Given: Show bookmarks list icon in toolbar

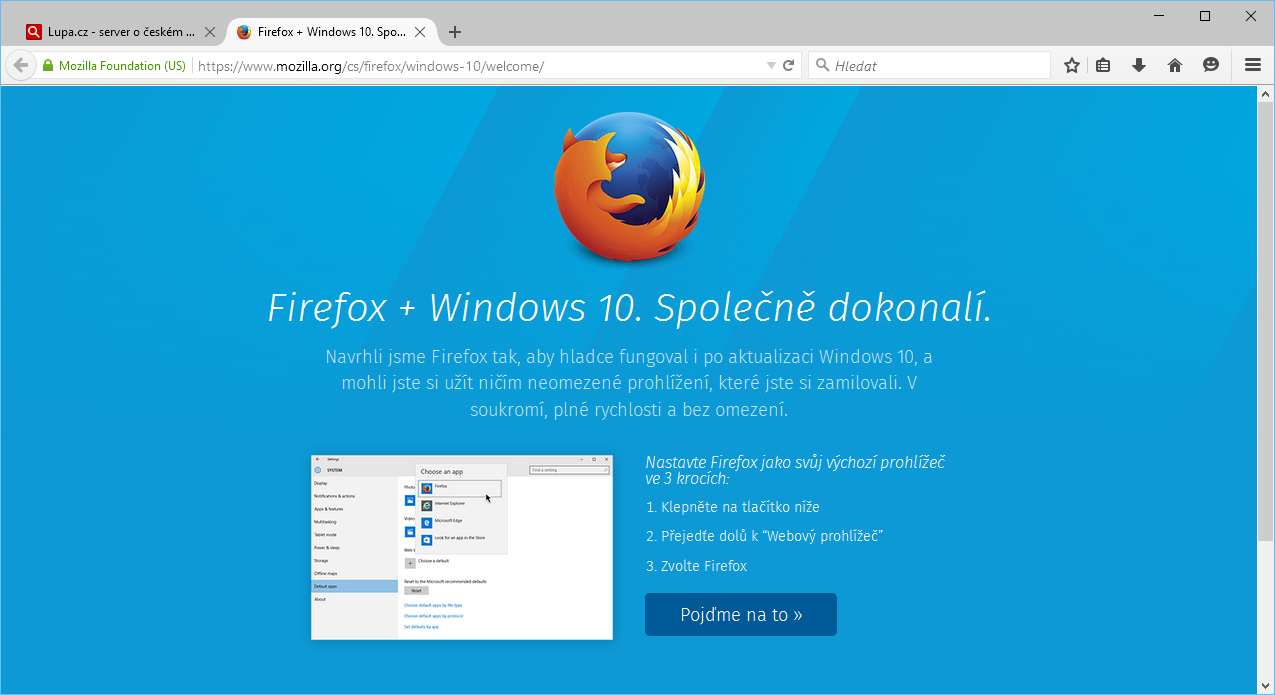Looking at the screenshot, I should [x=1103, y=65].
